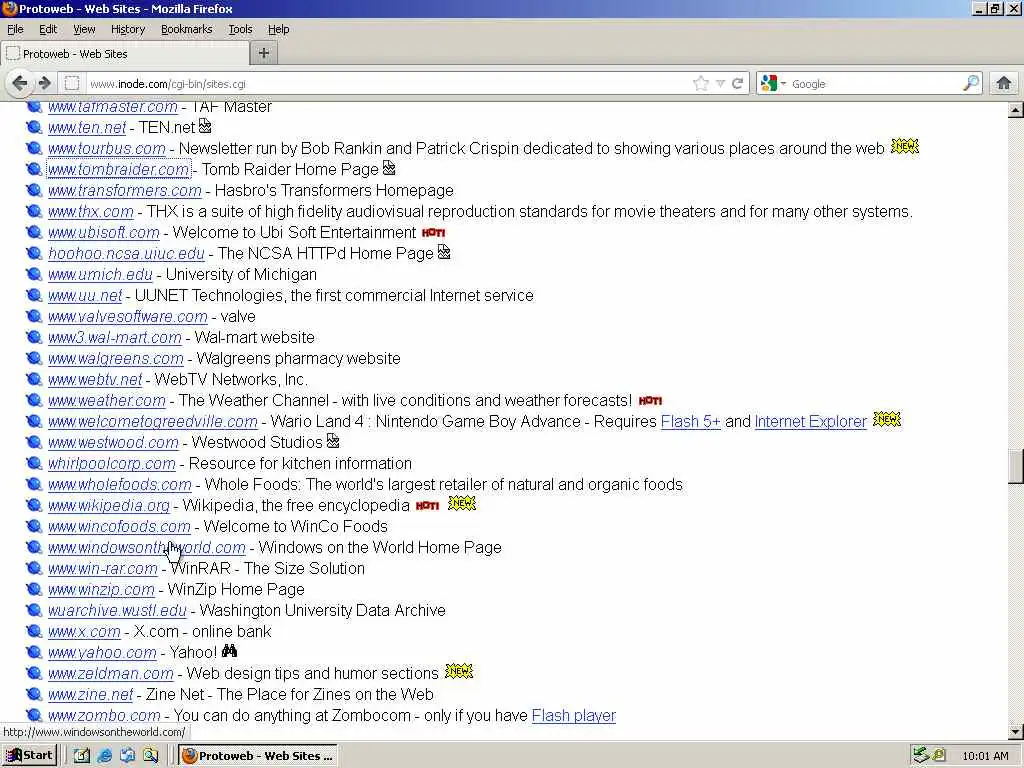
Task: Click the vertical scrollbar down arrow
Action: click(x=1016, y=732)
